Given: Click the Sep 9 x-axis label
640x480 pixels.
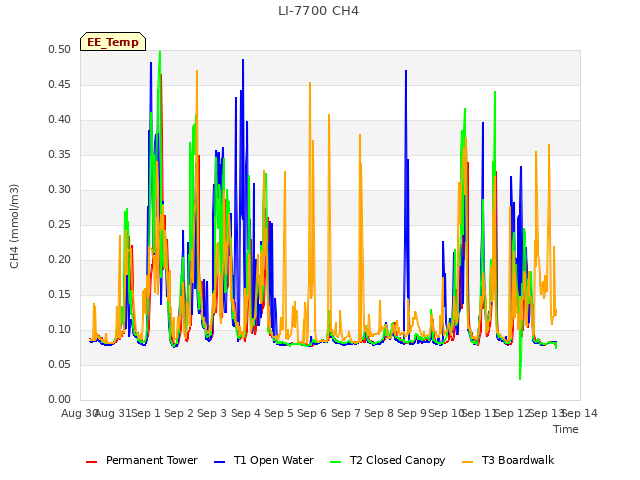Looking at the screenshot, I should (412, 413).
